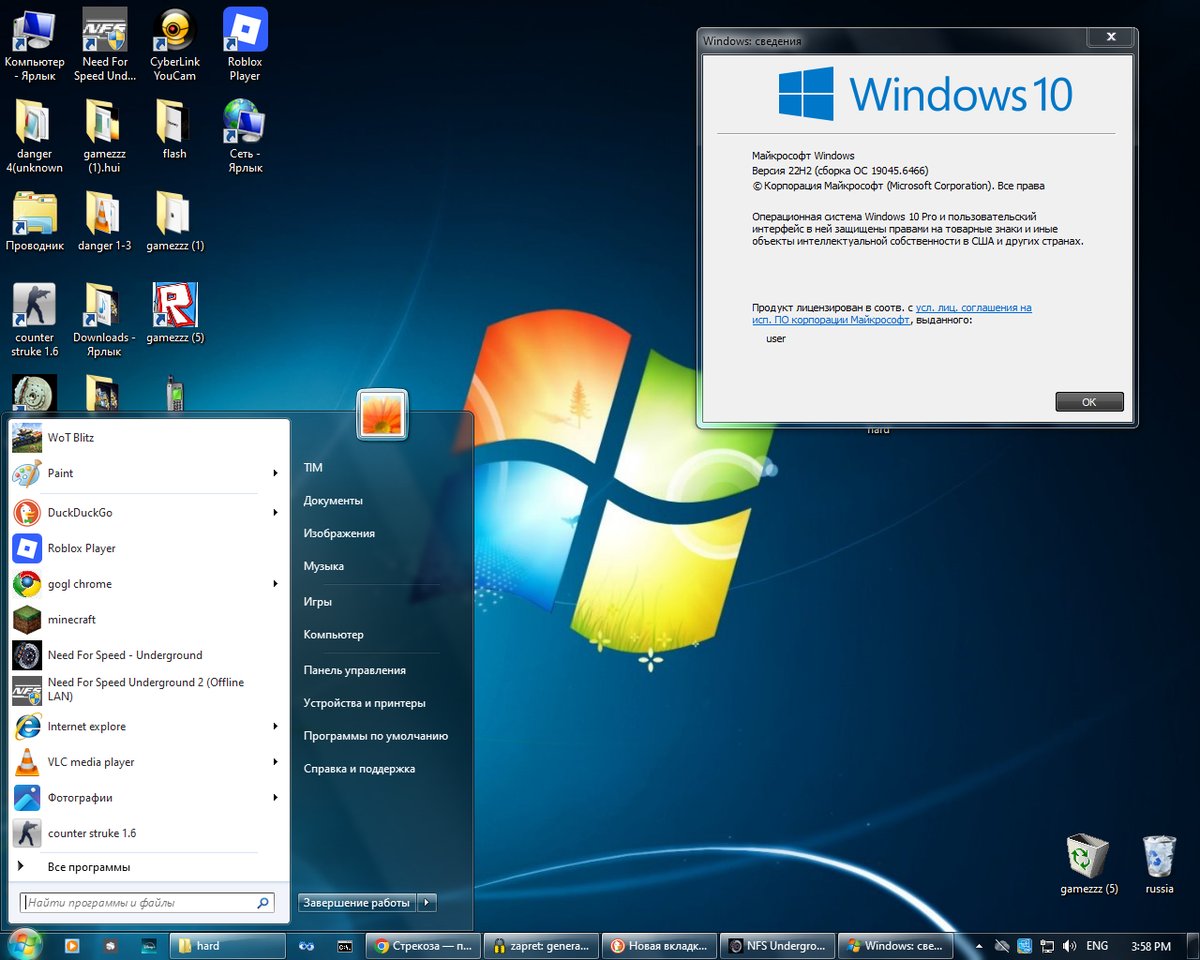The image size is (1200, 960).
Task: Select the Проводник desktop icon
Action: pos(34,221)
